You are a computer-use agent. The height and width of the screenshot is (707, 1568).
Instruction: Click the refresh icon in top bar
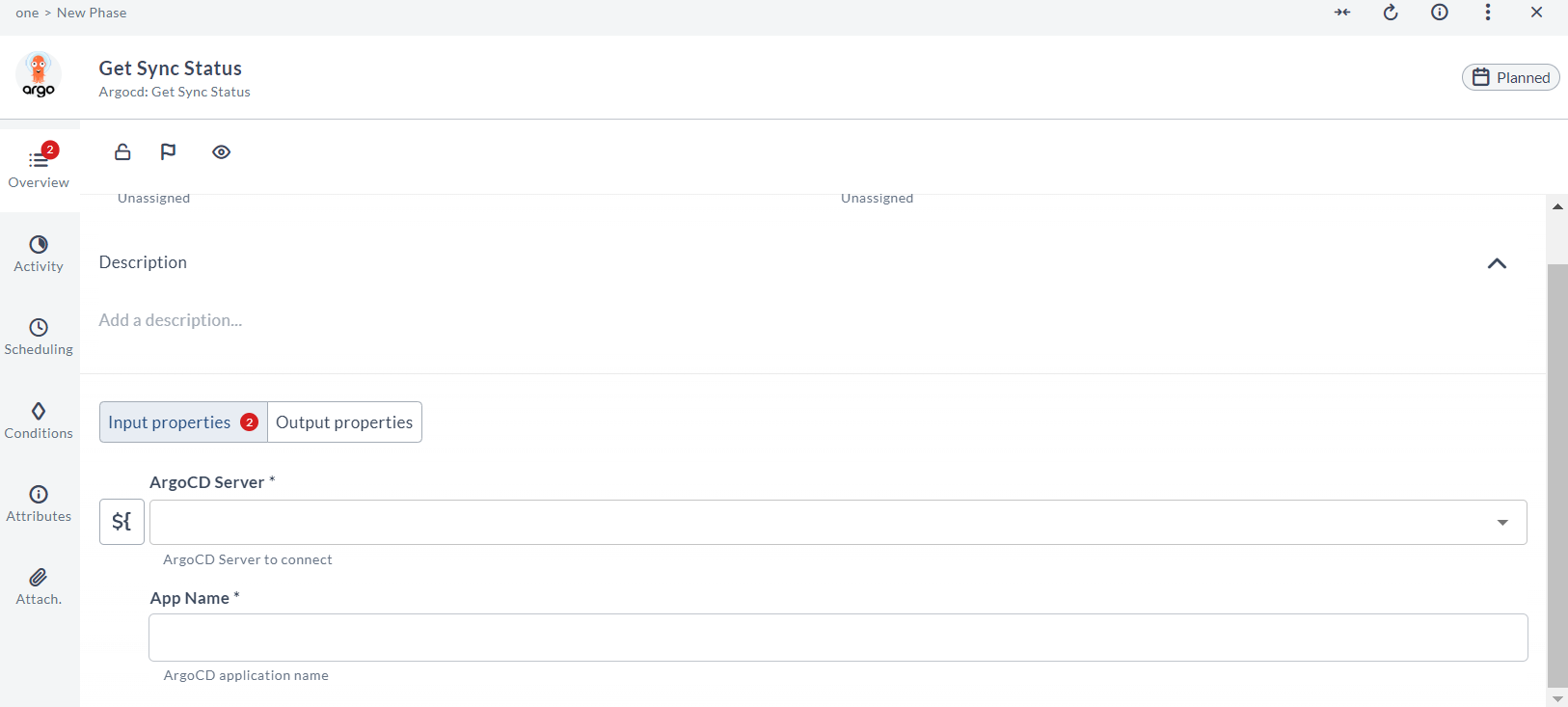(x=1391, y=13)
